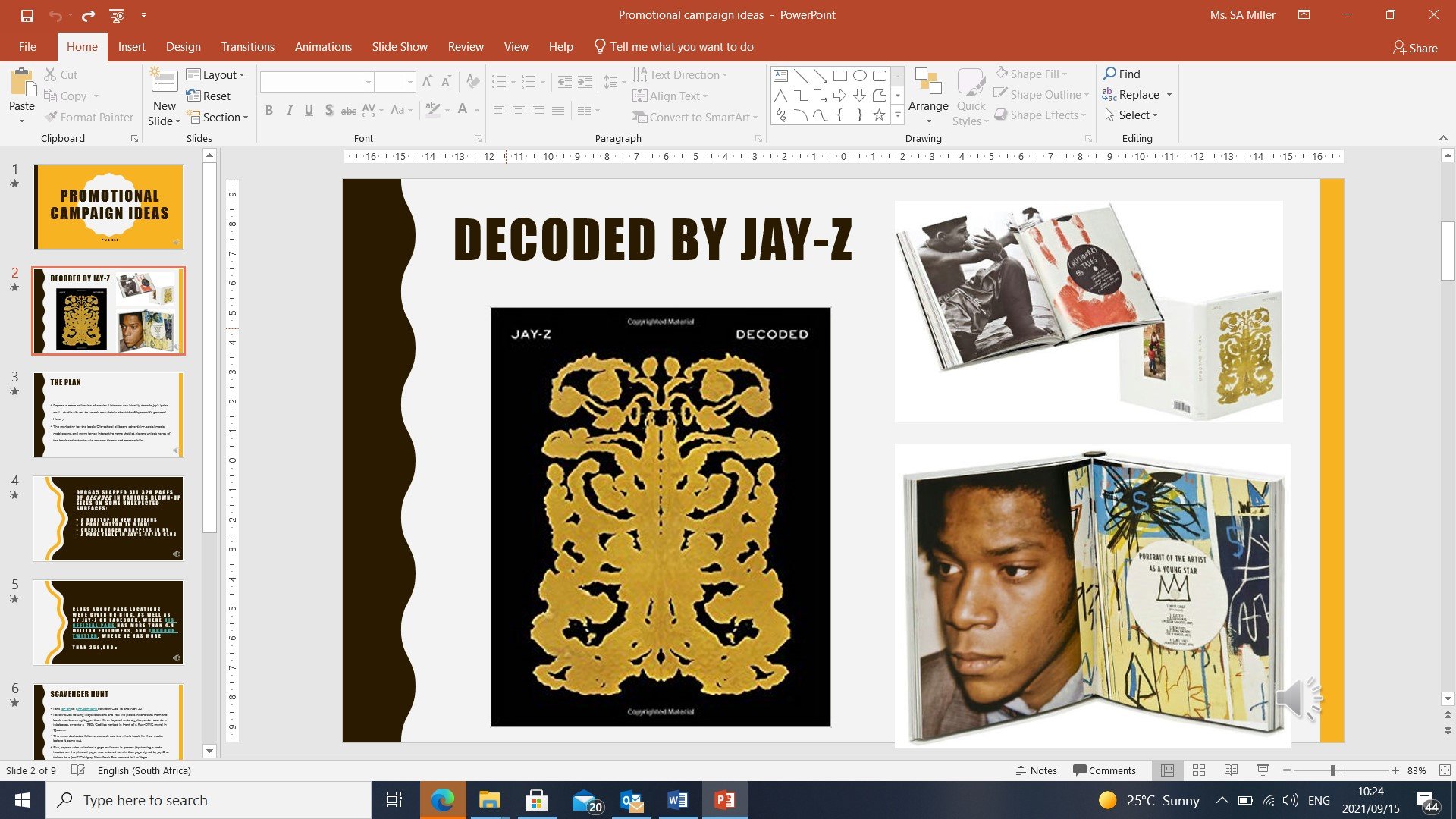Start Slide Show icon in status bar
Viewport: 1456px width, 819px height.
pyautogui.click(x=1263, y=770)
